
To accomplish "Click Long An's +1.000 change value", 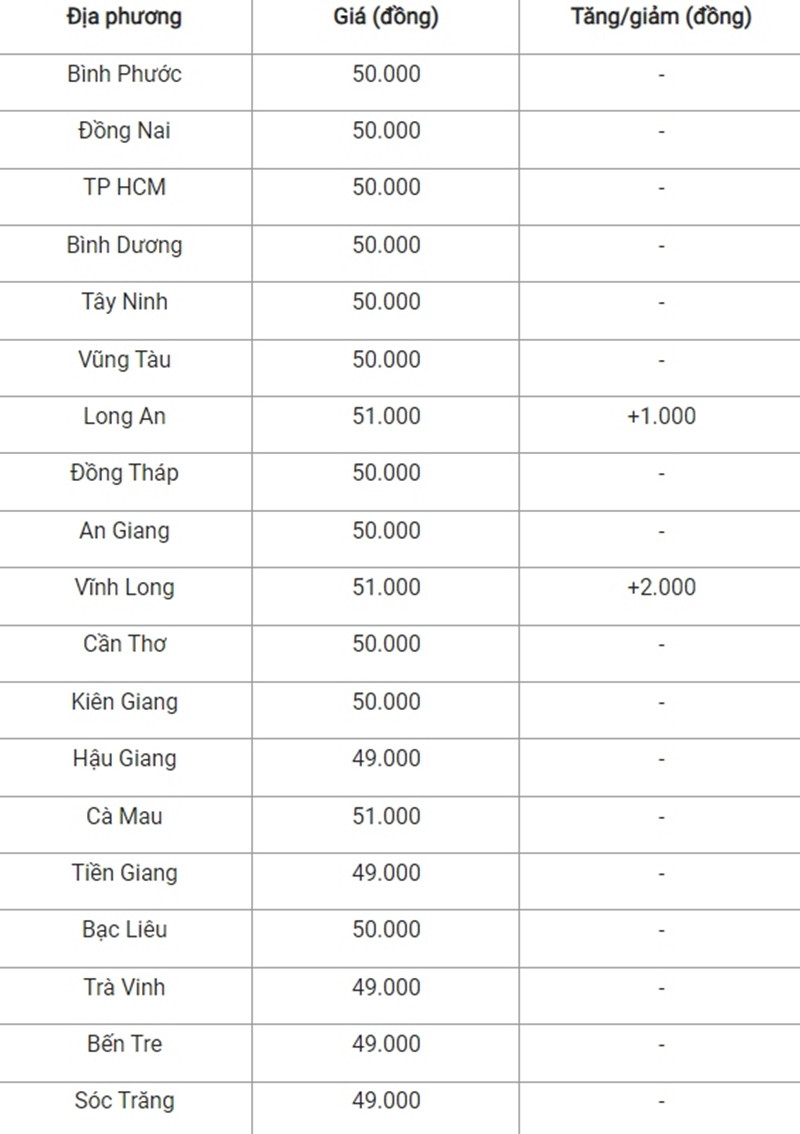I will point(661,416).
